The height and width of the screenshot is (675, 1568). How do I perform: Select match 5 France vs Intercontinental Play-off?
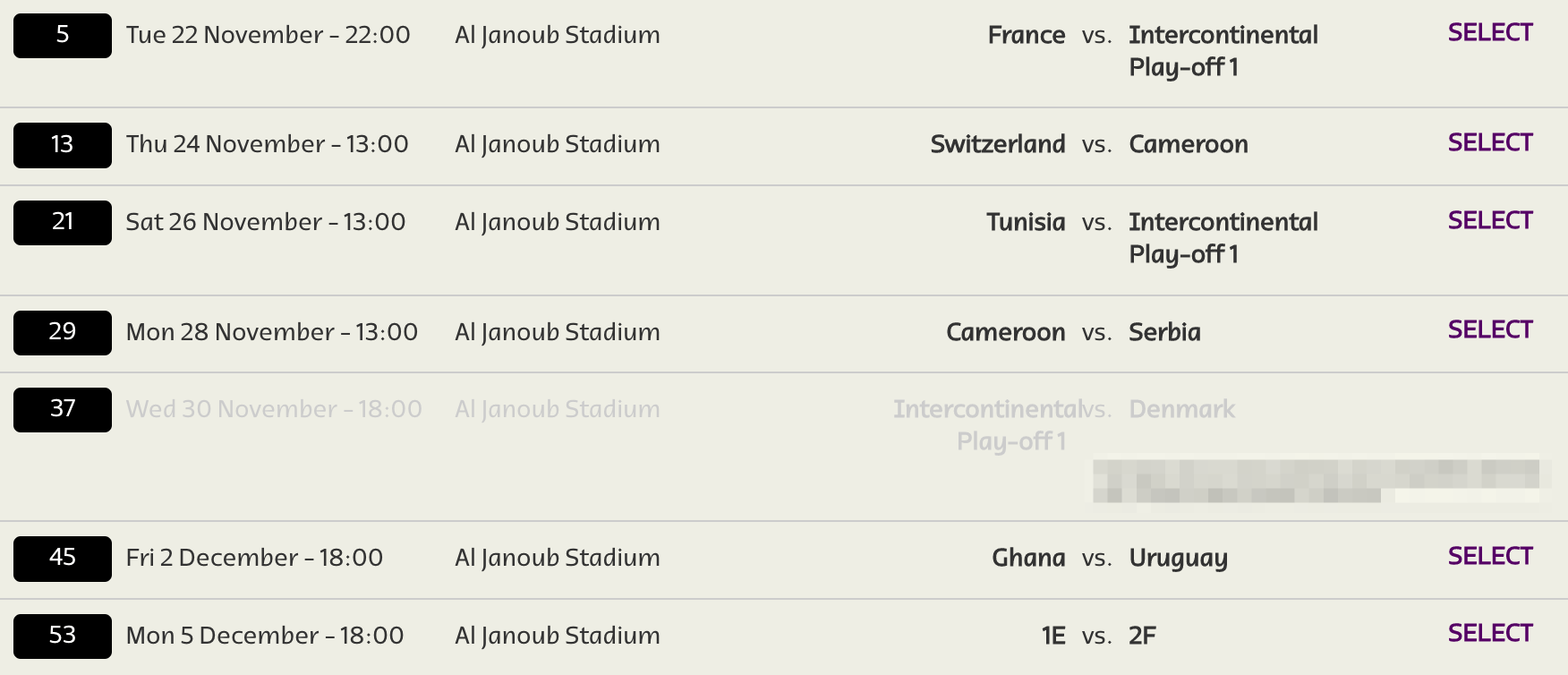point(1490,33)
